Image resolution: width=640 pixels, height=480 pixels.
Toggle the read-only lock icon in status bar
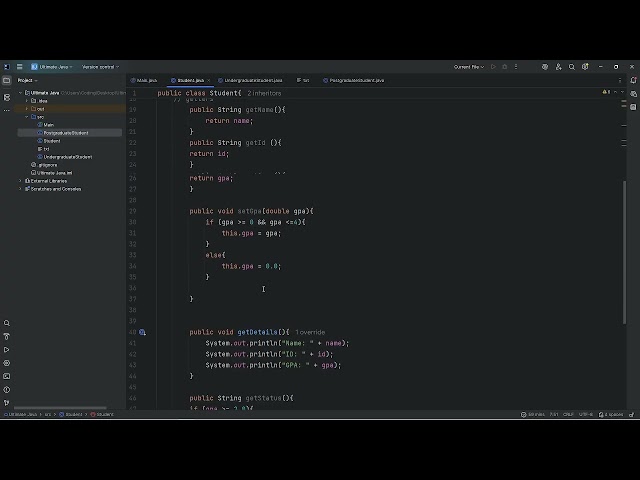[x=631, y=414]
